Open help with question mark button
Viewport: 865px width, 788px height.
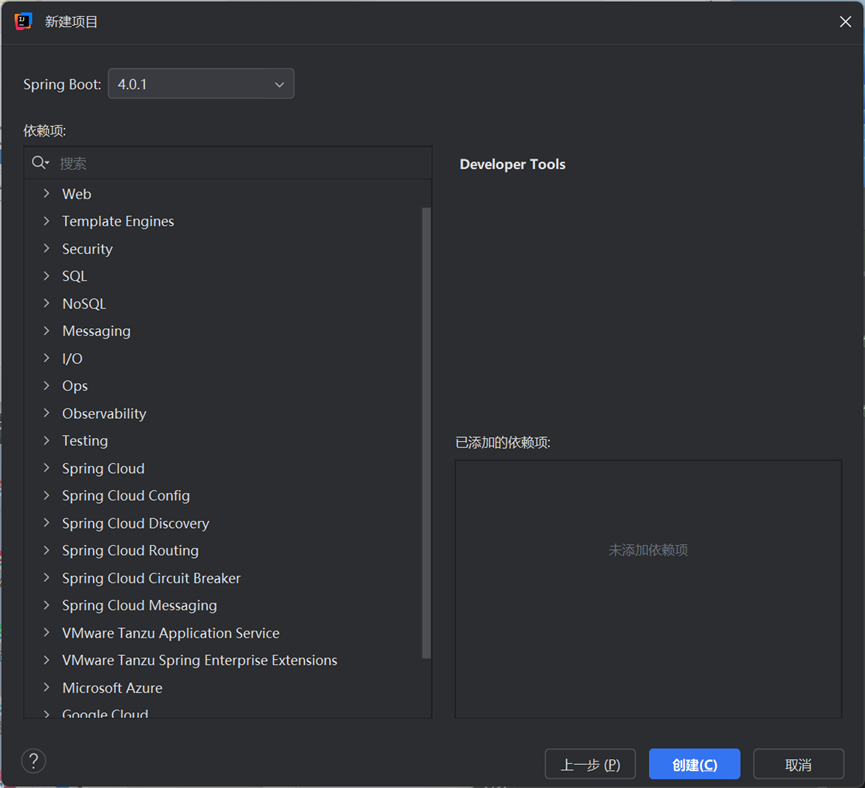click(34, 761)
